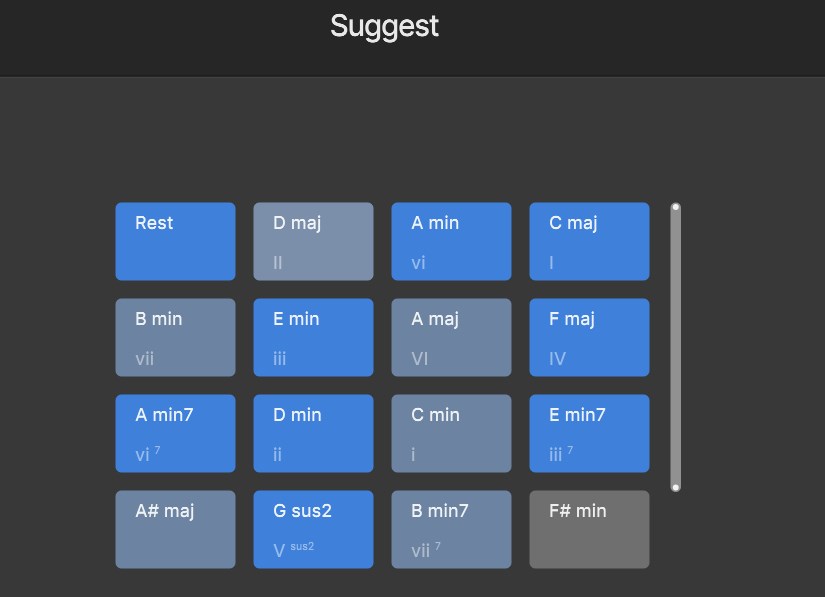Choose the D min ii chord
The width and height of the screenshot is (825, 597).
point(313,433)
